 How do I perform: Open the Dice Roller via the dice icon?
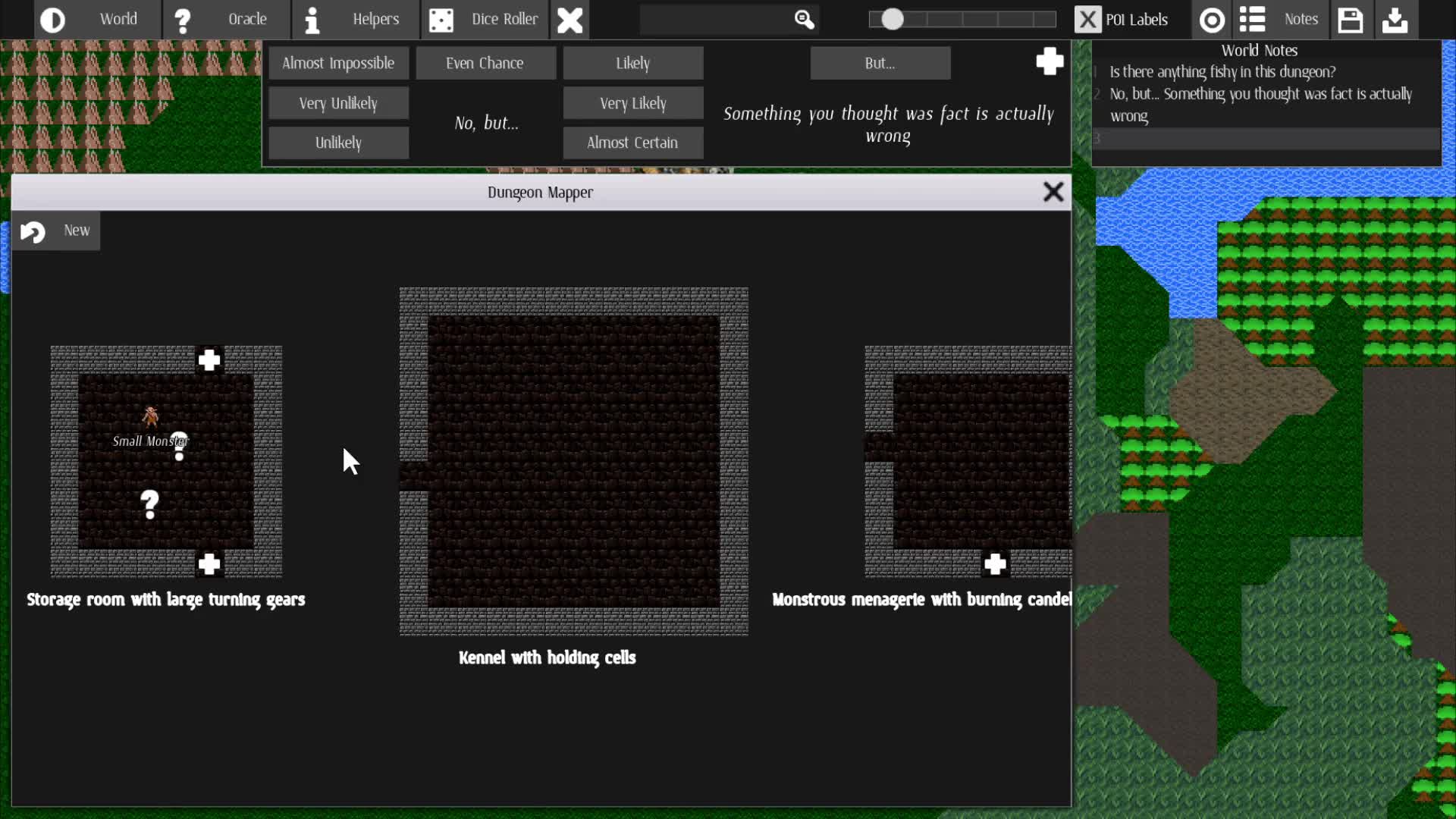[x=442, y=20]
